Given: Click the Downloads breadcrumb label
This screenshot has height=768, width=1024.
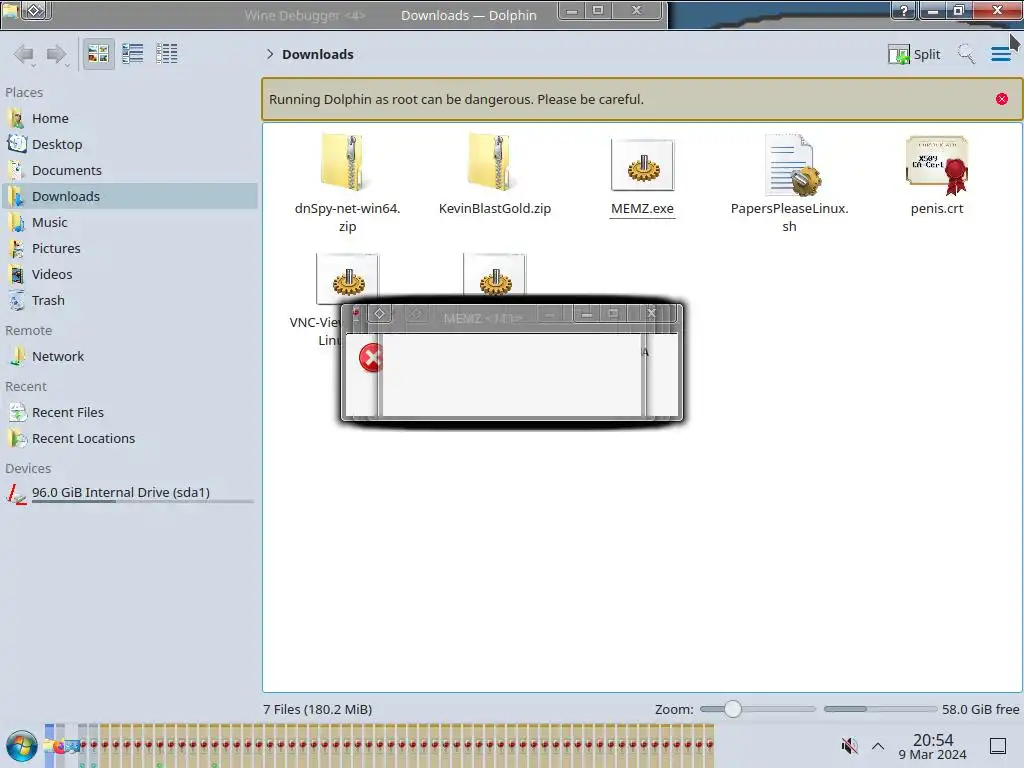Looking at the screenshot, I should 318,54.
